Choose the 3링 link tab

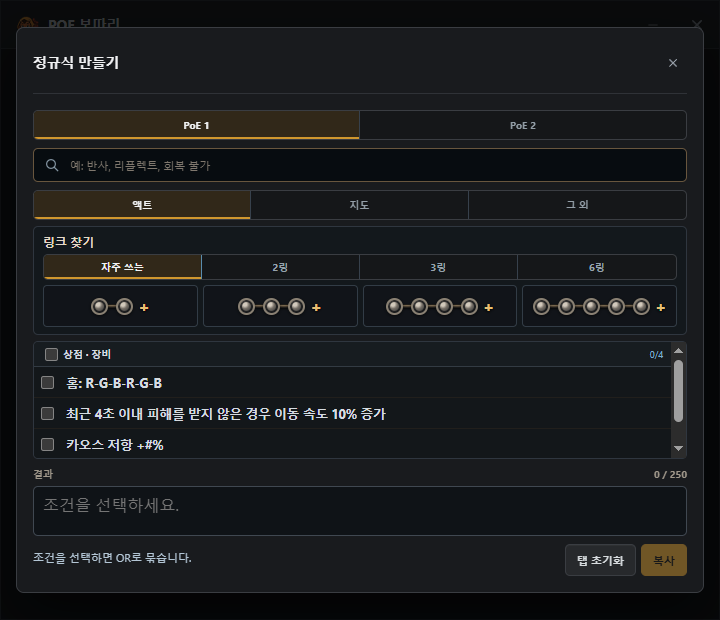coord(438,267)
